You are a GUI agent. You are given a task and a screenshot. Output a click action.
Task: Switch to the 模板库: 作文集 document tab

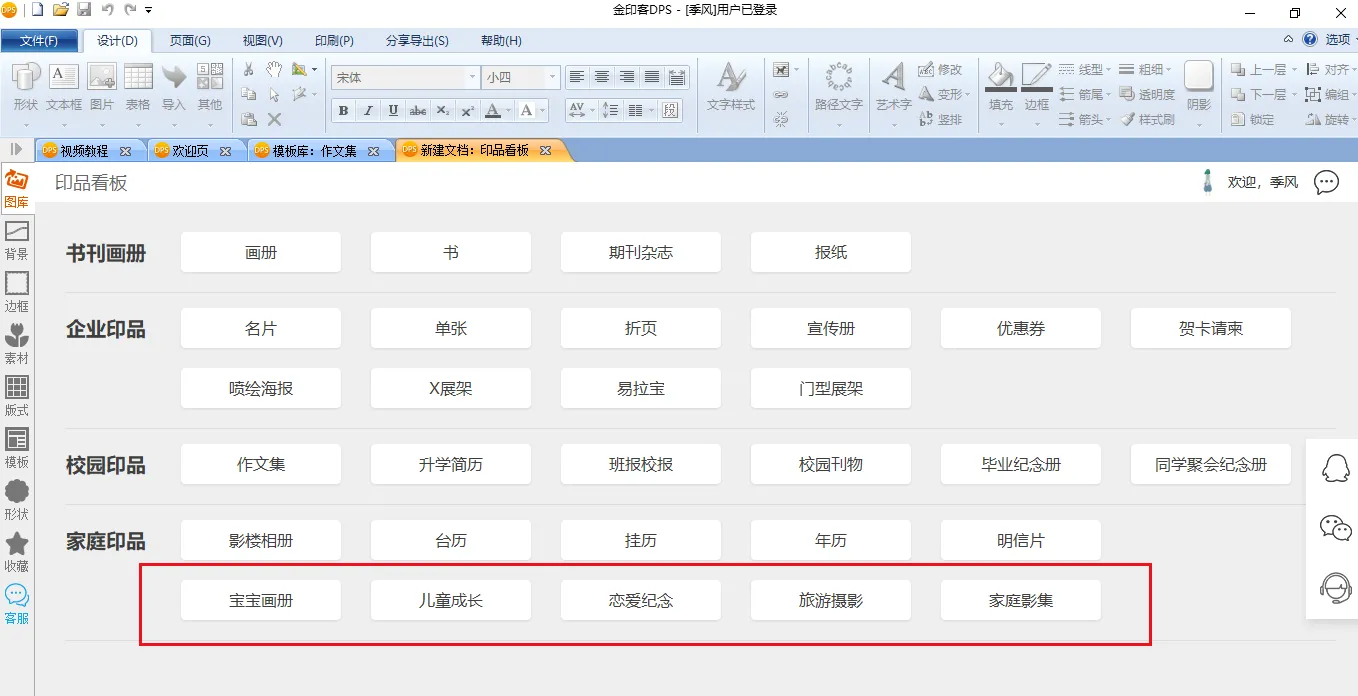point(314,151)
